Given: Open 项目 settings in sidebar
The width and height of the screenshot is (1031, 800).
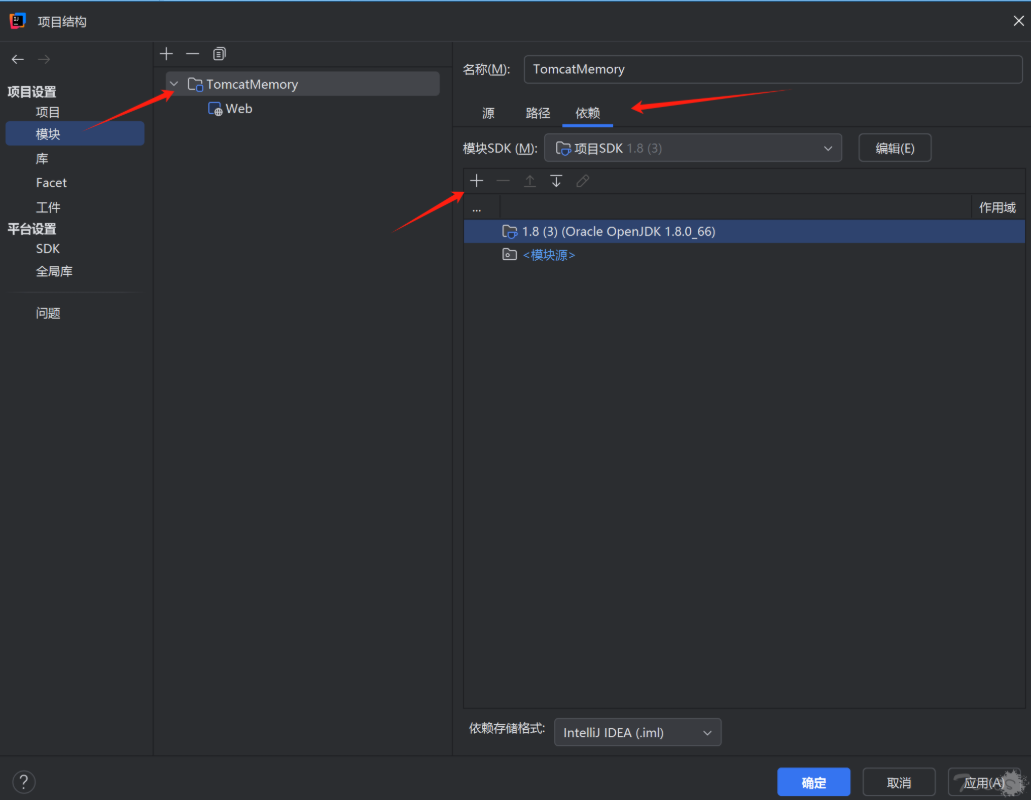Looking at the screenshot, I should coord(48,112).
